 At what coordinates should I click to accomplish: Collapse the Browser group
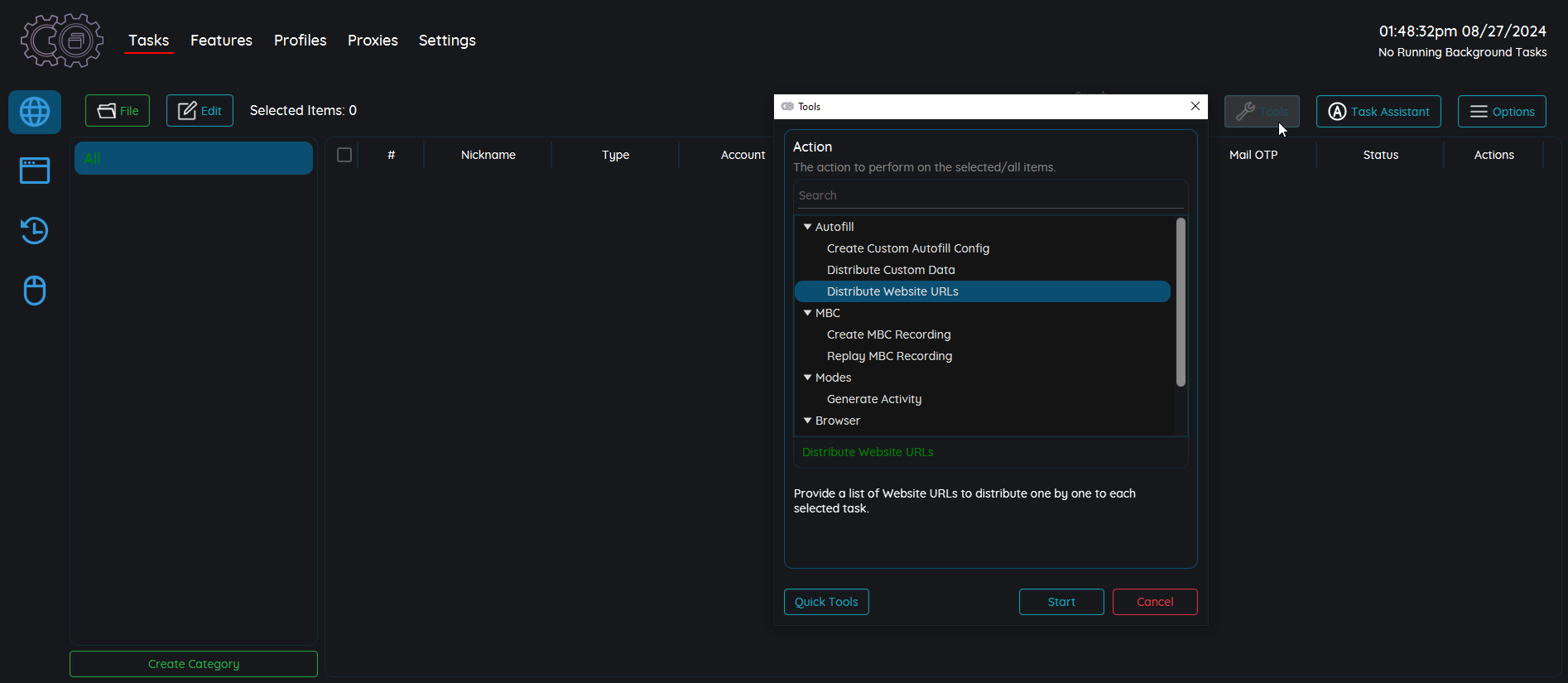(807, 421)
